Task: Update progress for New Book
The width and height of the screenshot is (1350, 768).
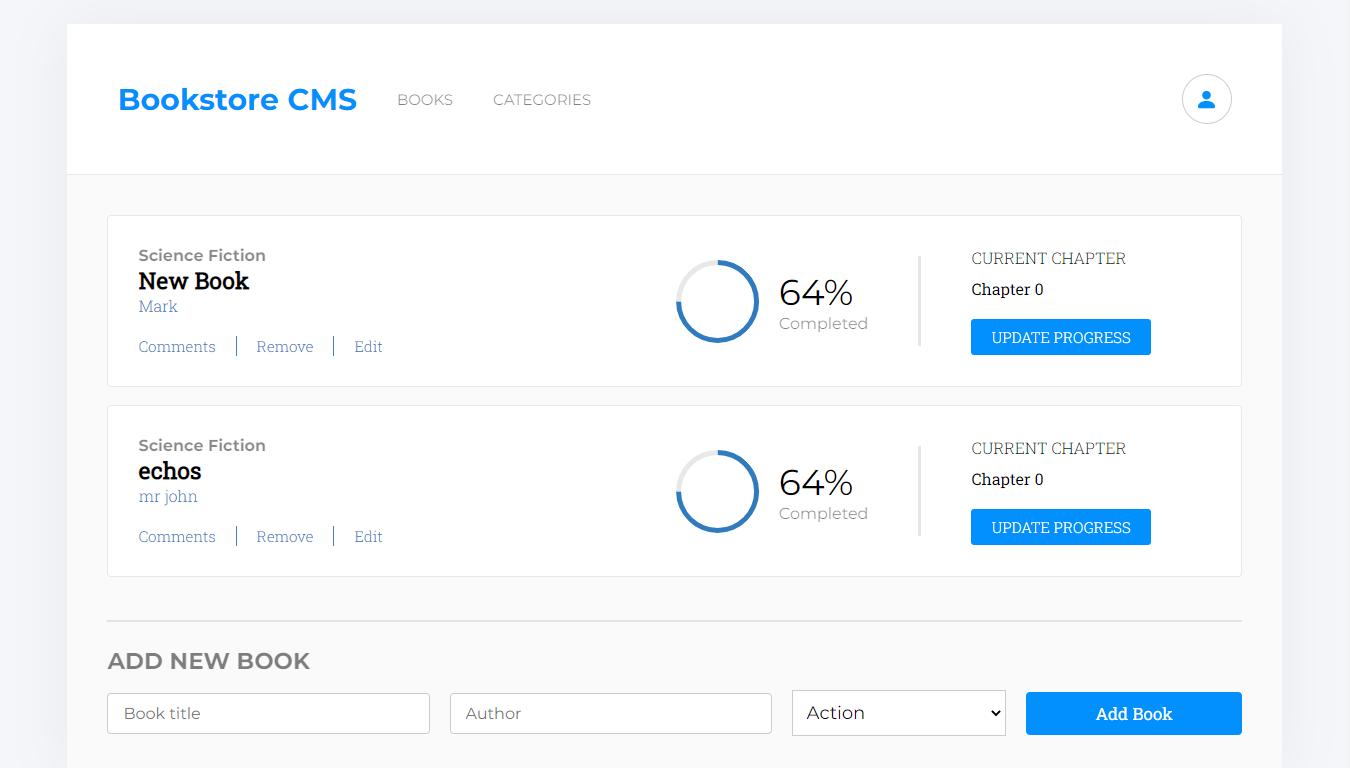Action: point(1061,337)
